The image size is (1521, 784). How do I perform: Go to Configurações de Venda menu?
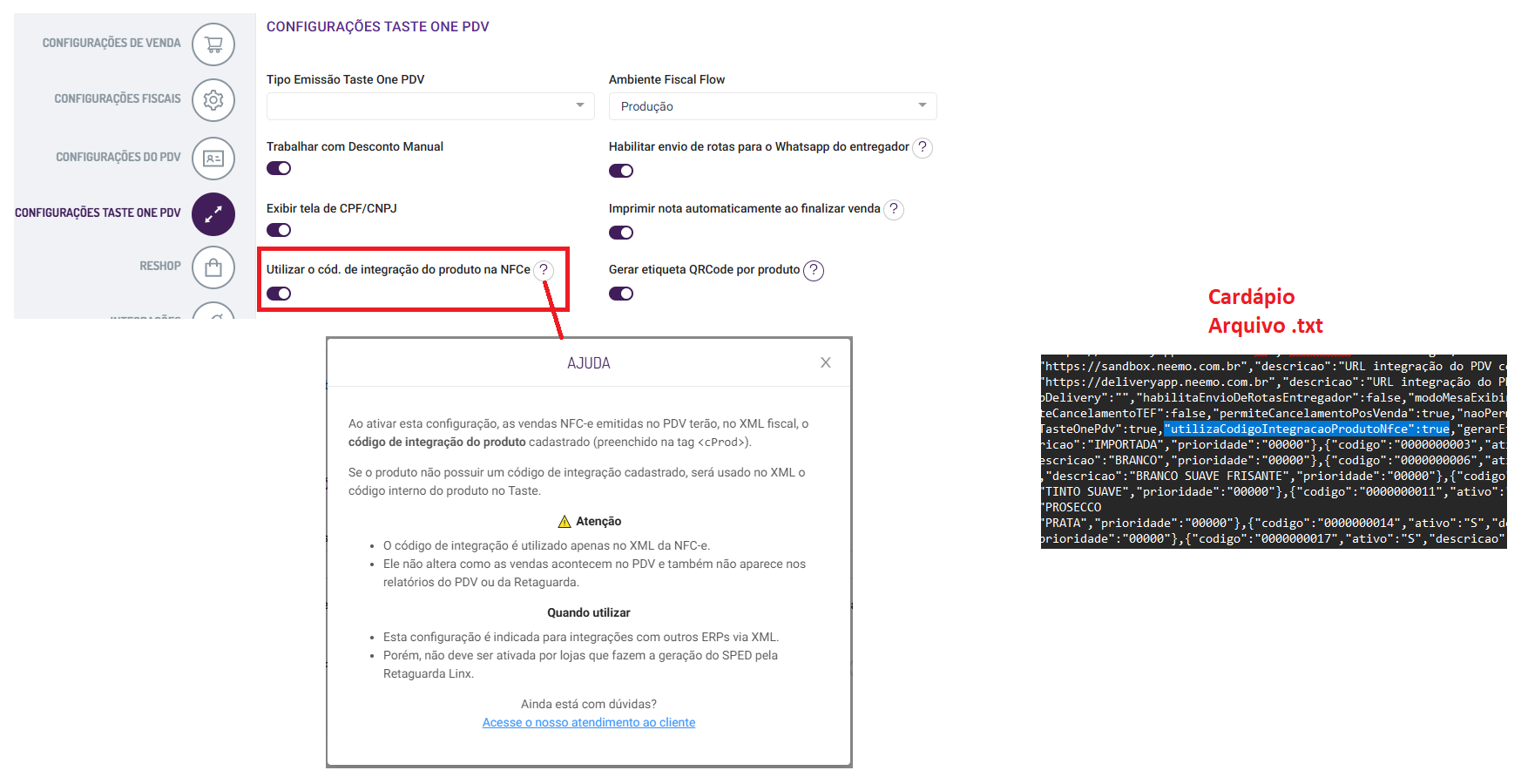point(112,44)
